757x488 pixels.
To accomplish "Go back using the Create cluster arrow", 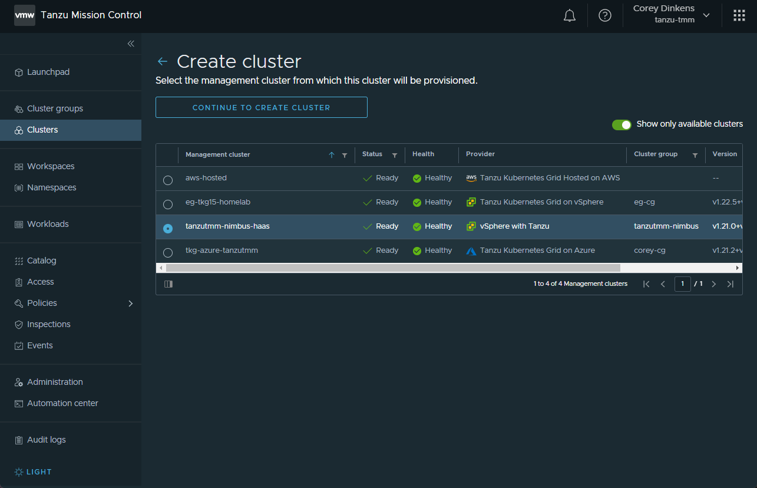I will (x=162, y=61).
